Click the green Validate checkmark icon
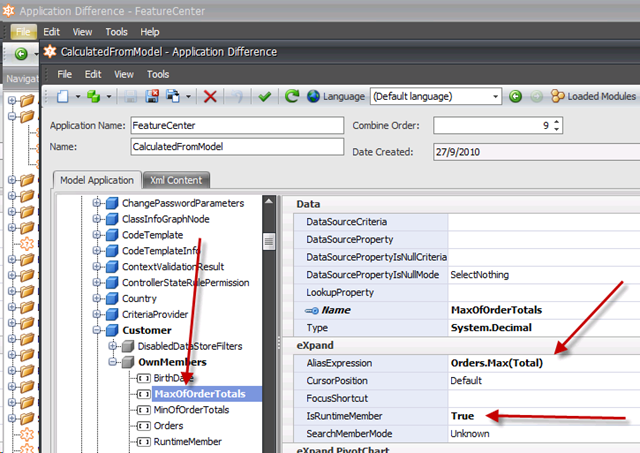 pos(265,97)
